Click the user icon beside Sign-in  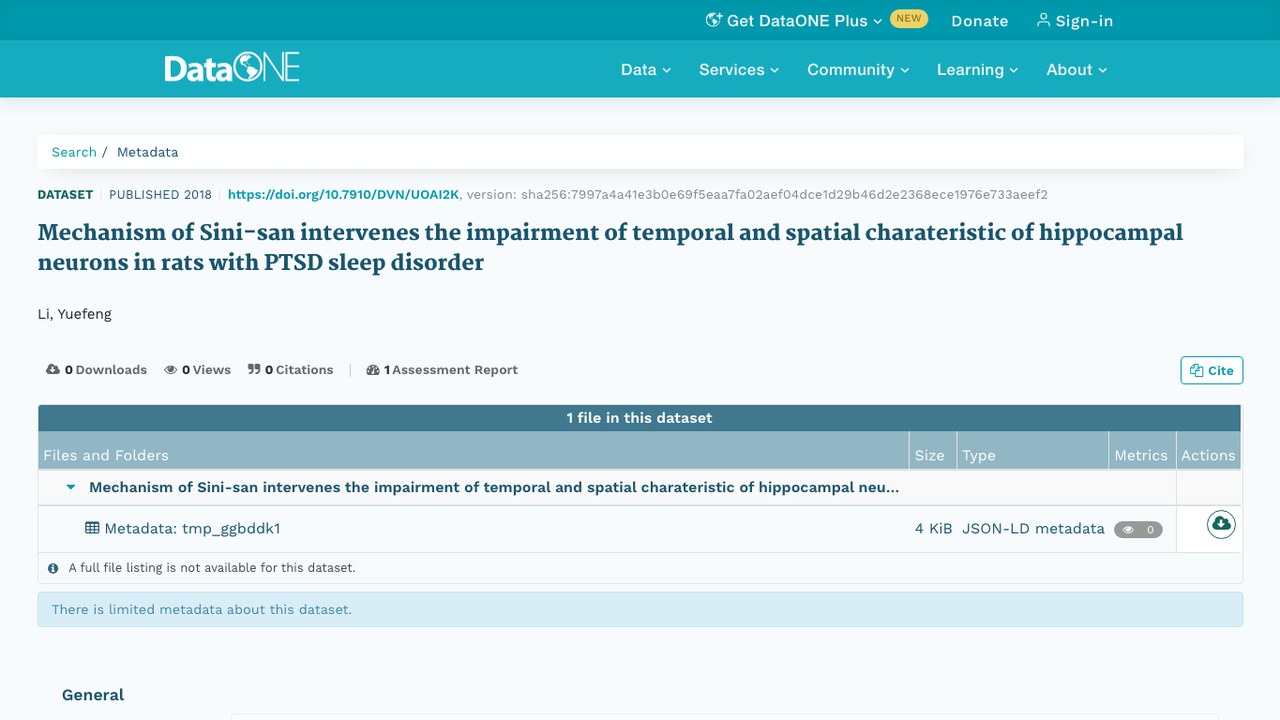click(x=1043, y=20)
